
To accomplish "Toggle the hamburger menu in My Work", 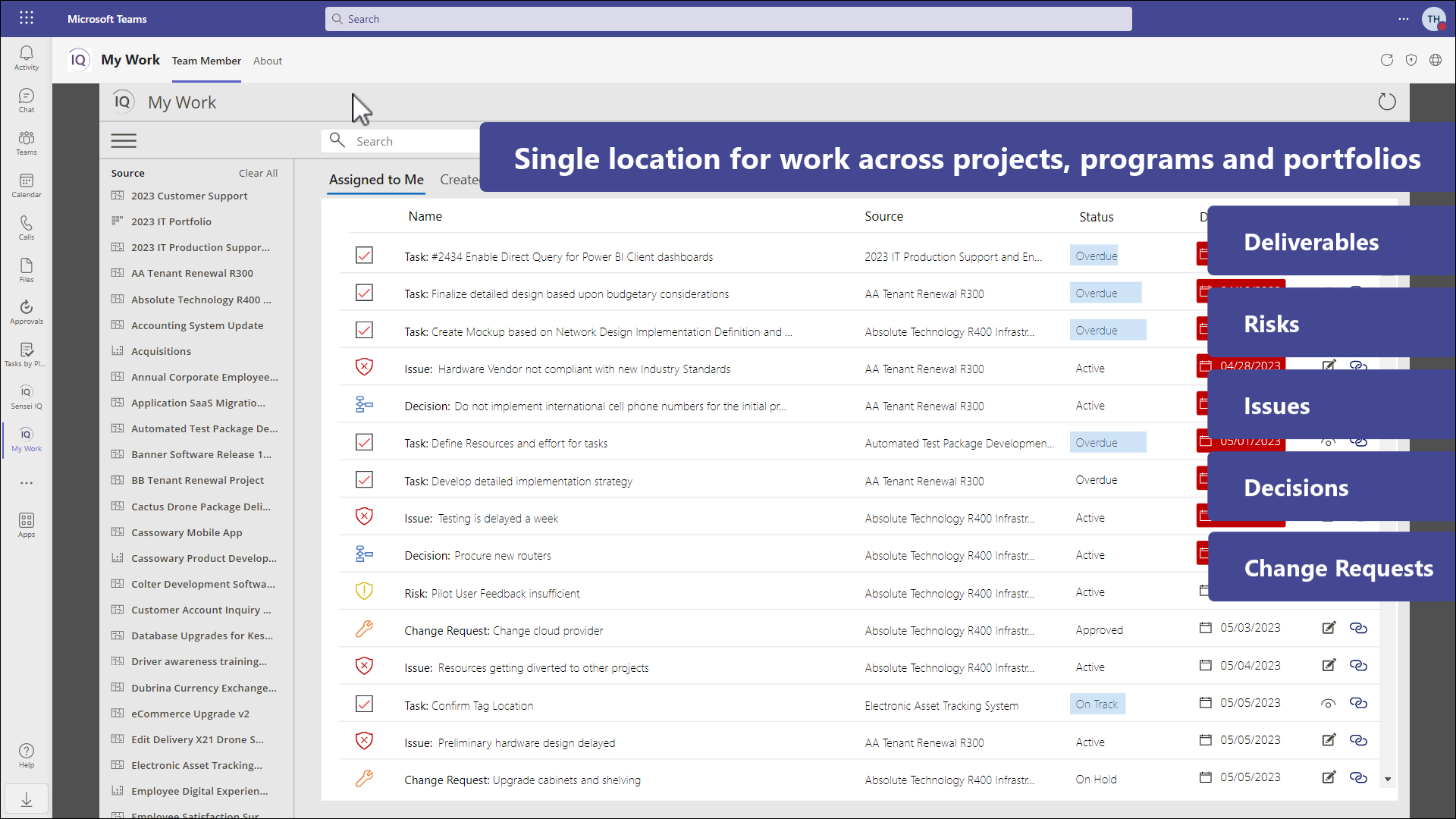I will 124,141.
